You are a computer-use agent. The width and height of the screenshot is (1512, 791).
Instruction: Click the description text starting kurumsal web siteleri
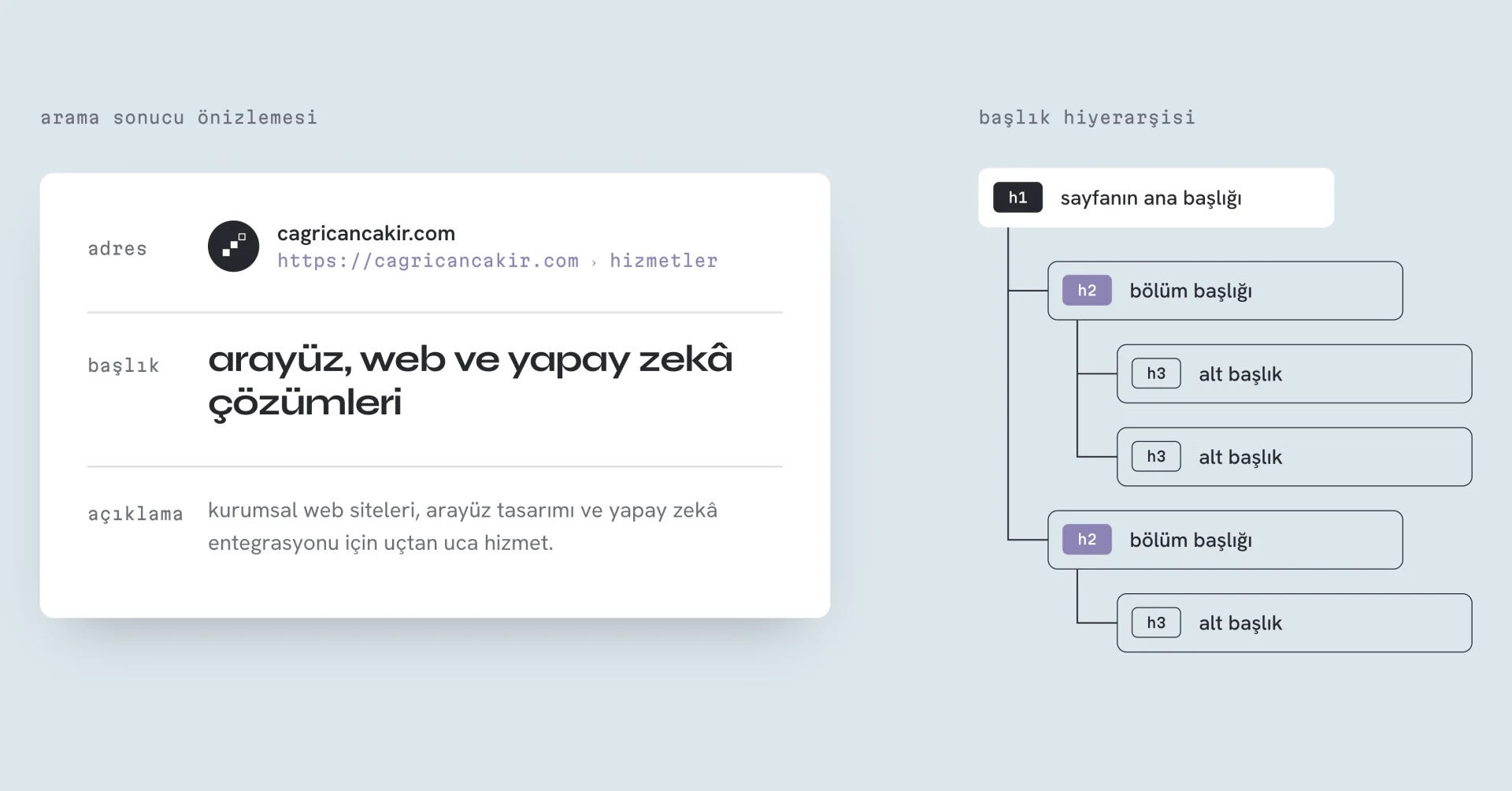point(462,526)
